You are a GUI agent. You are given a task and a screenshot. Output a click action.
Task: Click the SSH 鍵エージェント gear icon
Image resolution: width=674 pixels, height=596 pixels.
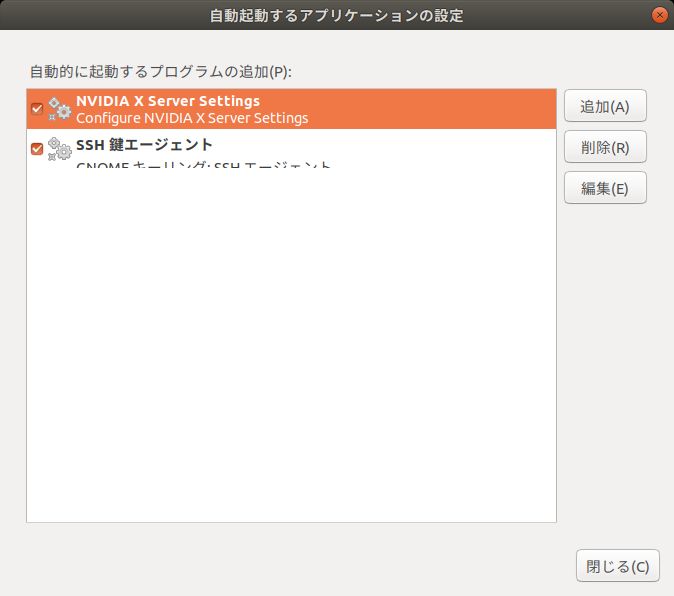point(59,149)
